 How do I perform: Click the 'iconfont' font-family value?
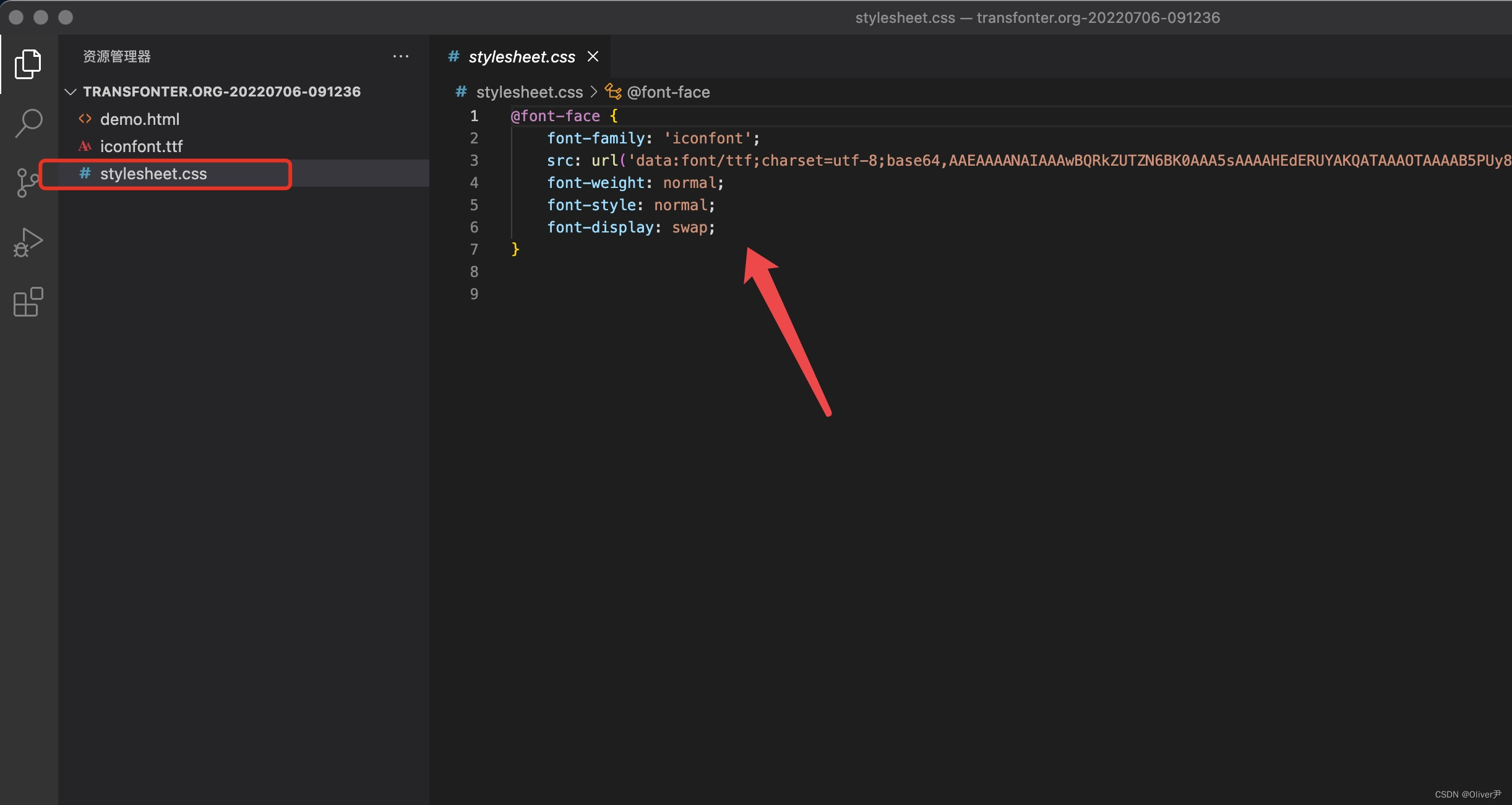pyautogui.click(x=708, y=138)
